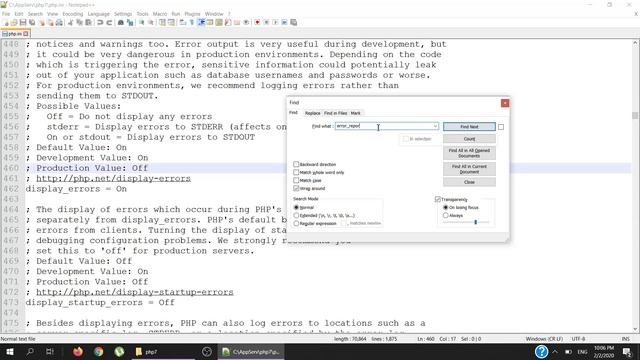Click the Redo toolbar icon
This screenshot has width=640, height=360.
(x=109, y=23)
